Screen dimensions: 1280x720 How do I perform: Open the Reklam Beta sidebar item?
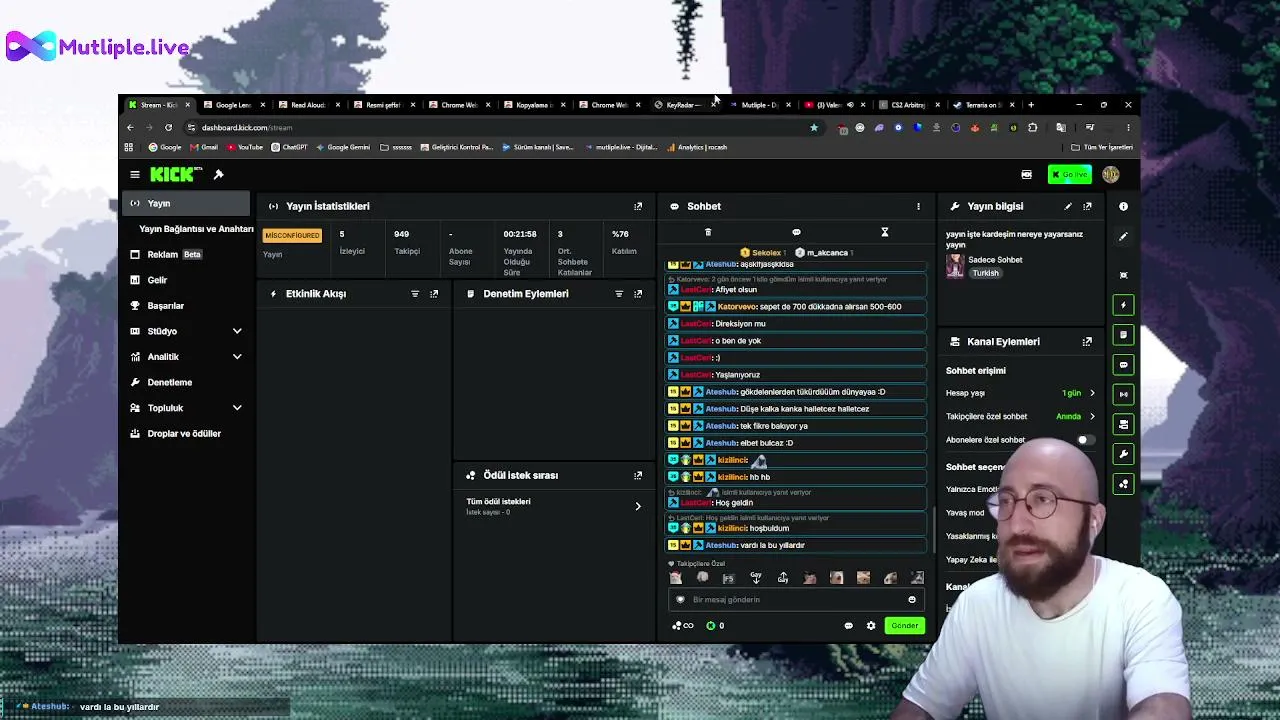click(x=188, y=255)
